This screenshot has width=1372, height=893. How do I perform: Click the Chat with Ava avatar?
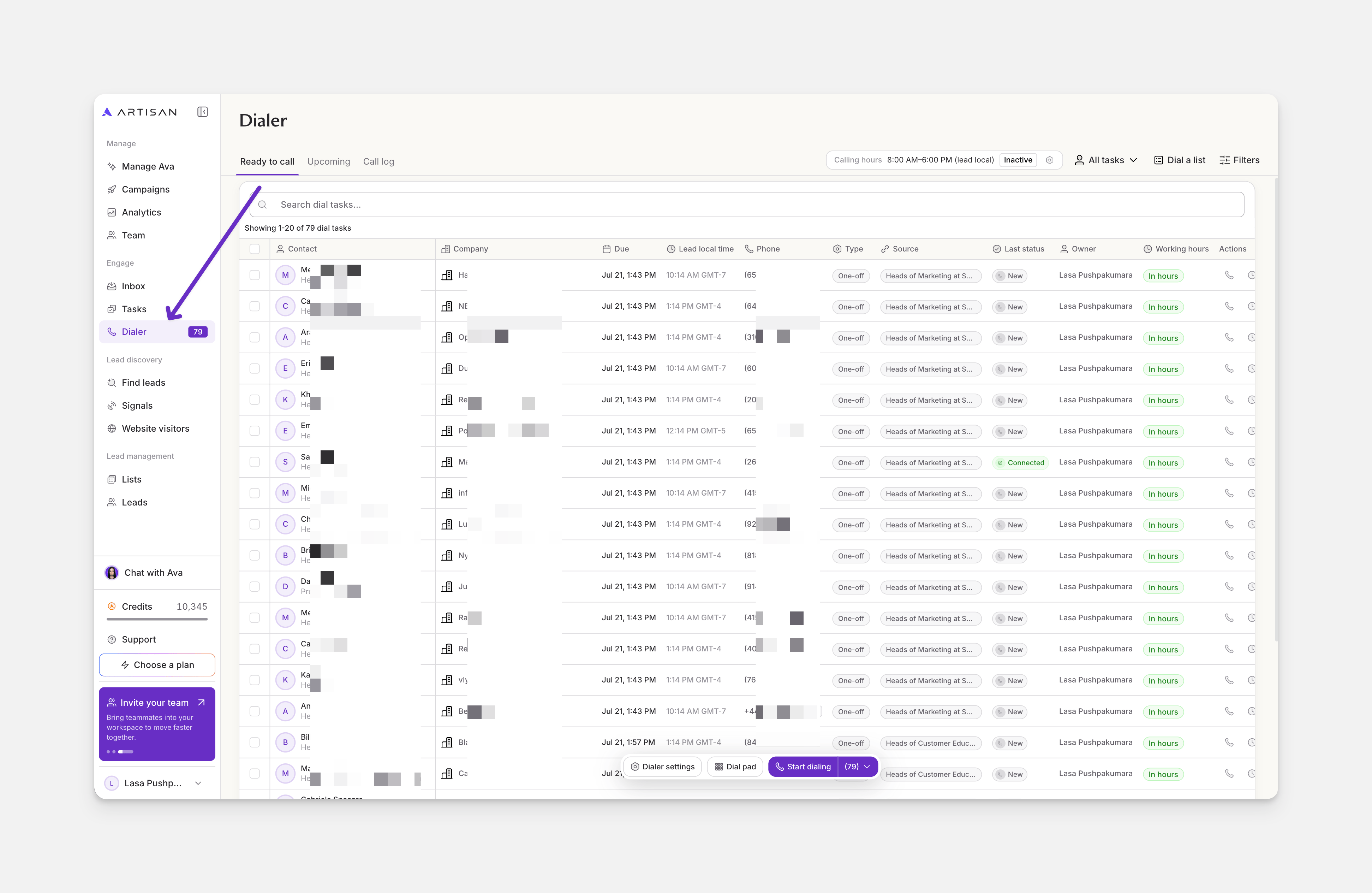[x=112, y=573]
